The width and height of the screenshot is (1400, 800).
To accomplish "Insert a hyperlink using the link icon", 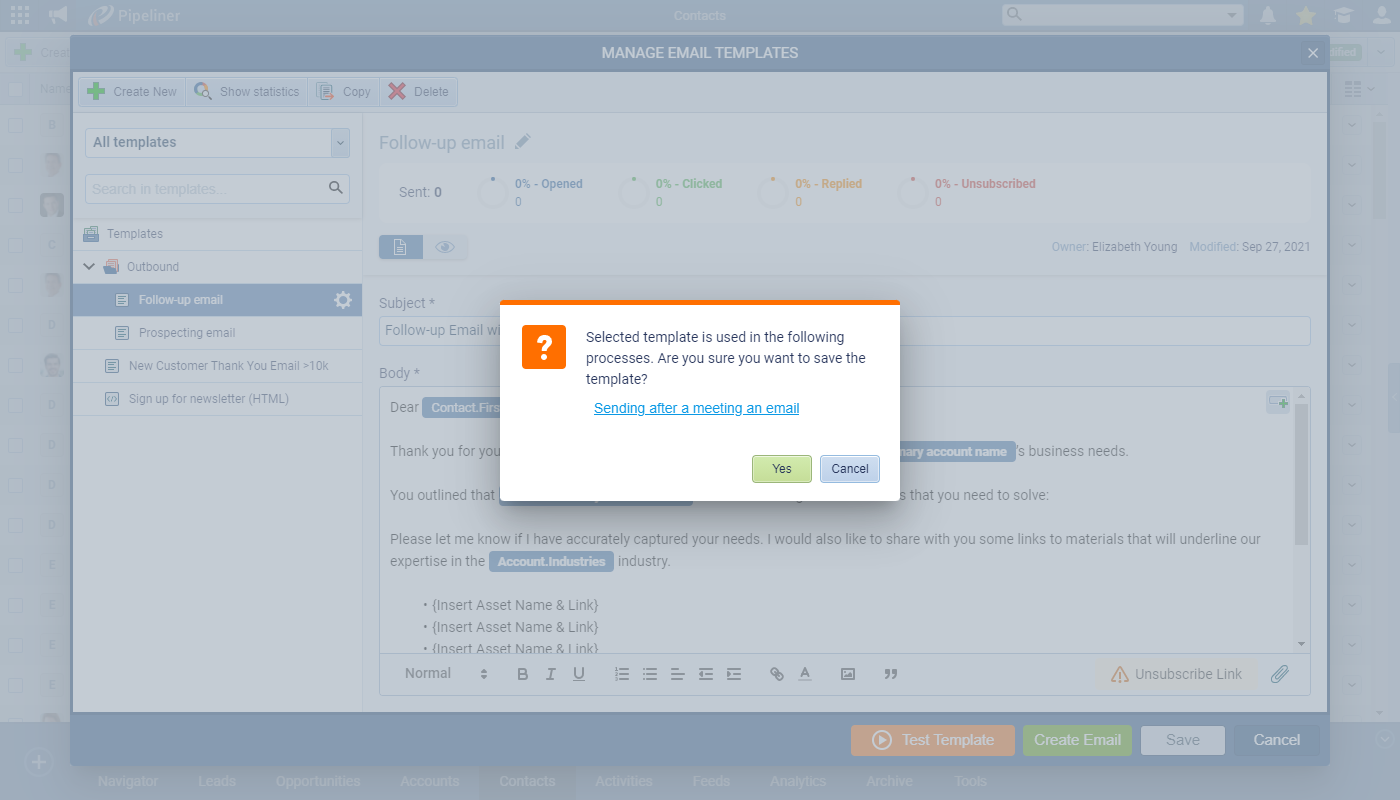I will pyautogui.click(x=776, y=674).
